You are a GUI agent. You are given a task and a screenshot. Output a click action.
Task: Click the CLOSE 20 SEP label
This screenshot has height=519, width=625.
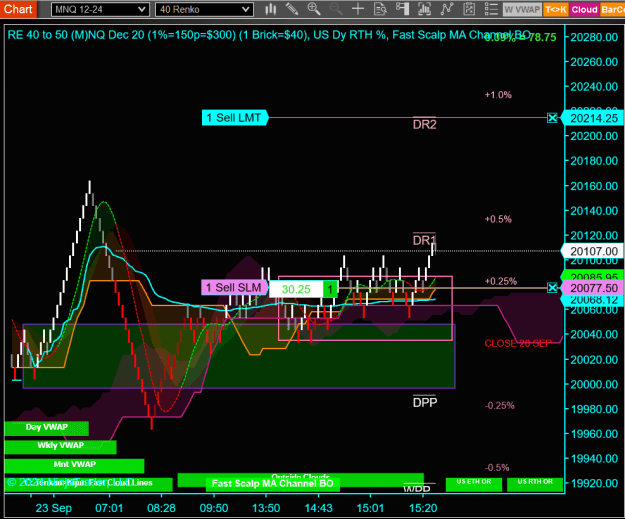(x=518, y=343)
